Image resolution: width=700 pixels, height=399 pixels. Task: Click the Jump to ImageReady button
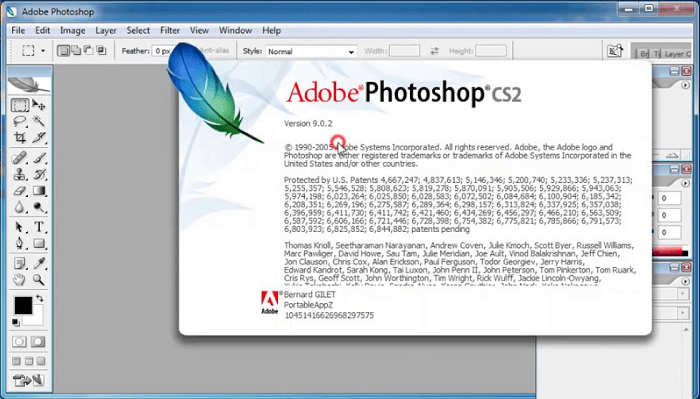[x=29, y=381]
